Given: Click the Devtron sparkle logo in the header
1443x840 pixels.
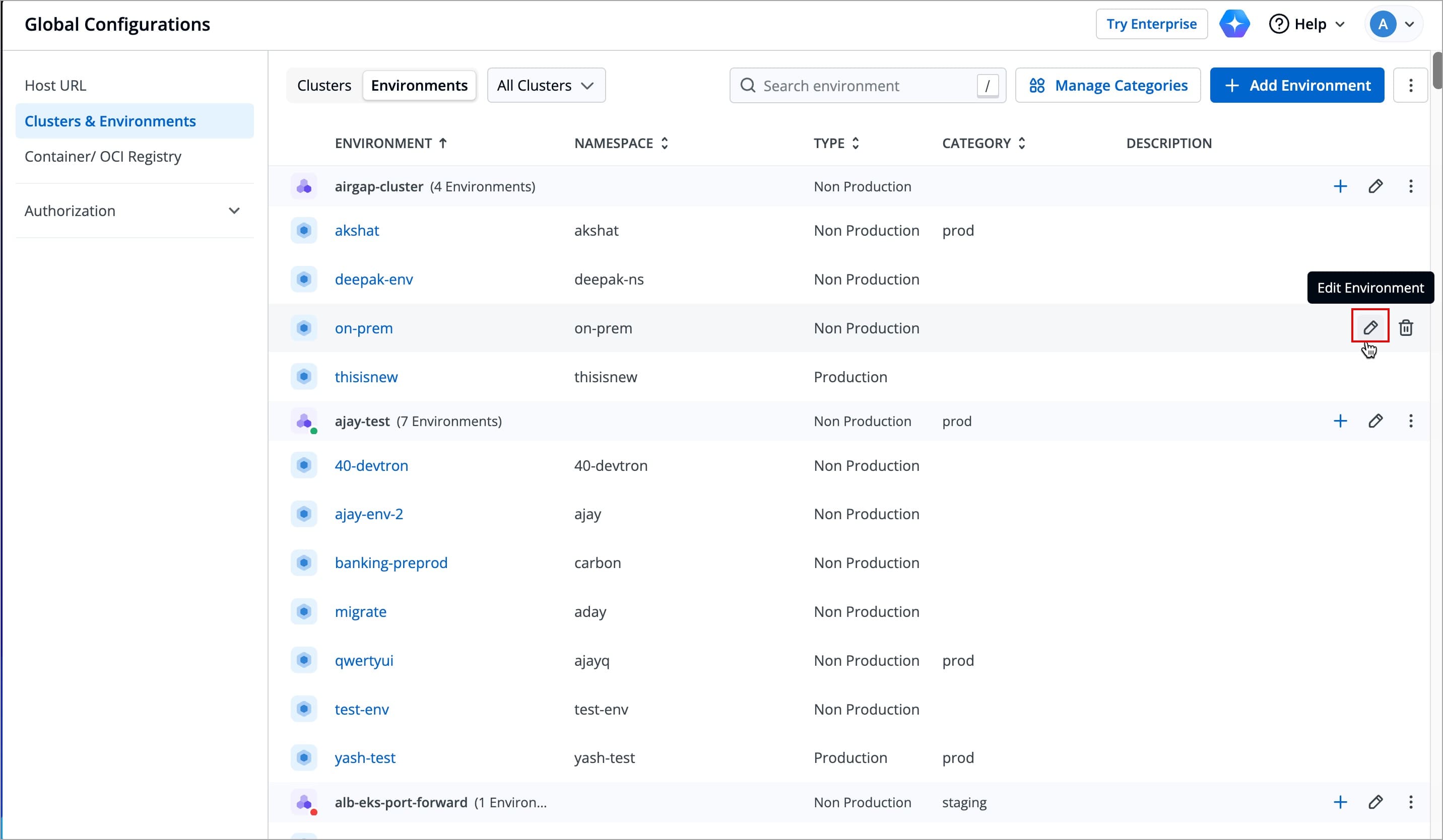Looking at the screenshot, I should click(x=1234, y=24).
